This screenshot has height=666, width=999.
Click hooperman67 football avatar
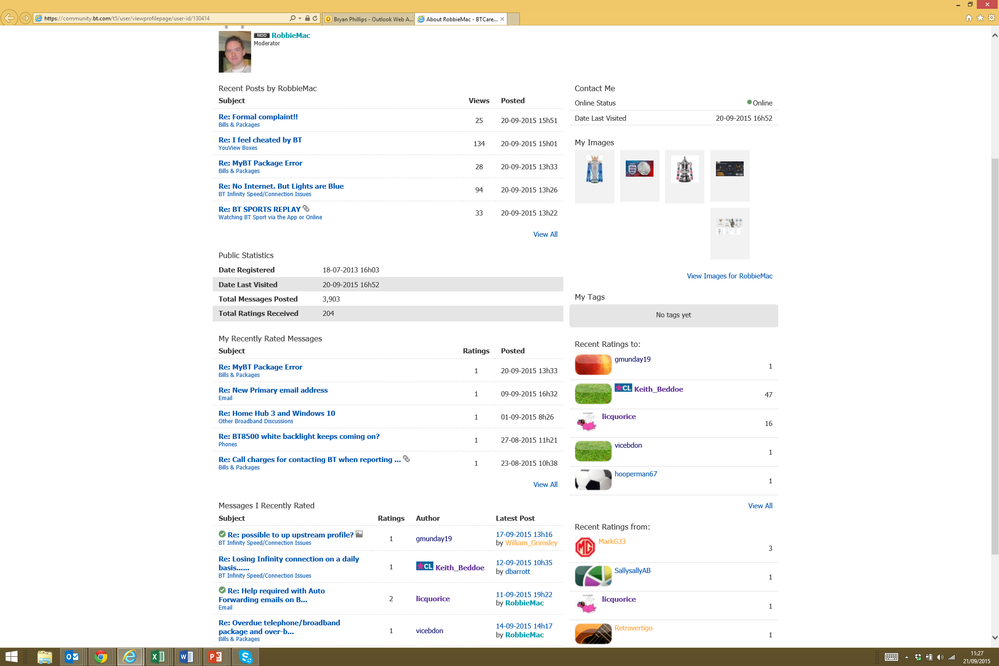tap(593, 480)
